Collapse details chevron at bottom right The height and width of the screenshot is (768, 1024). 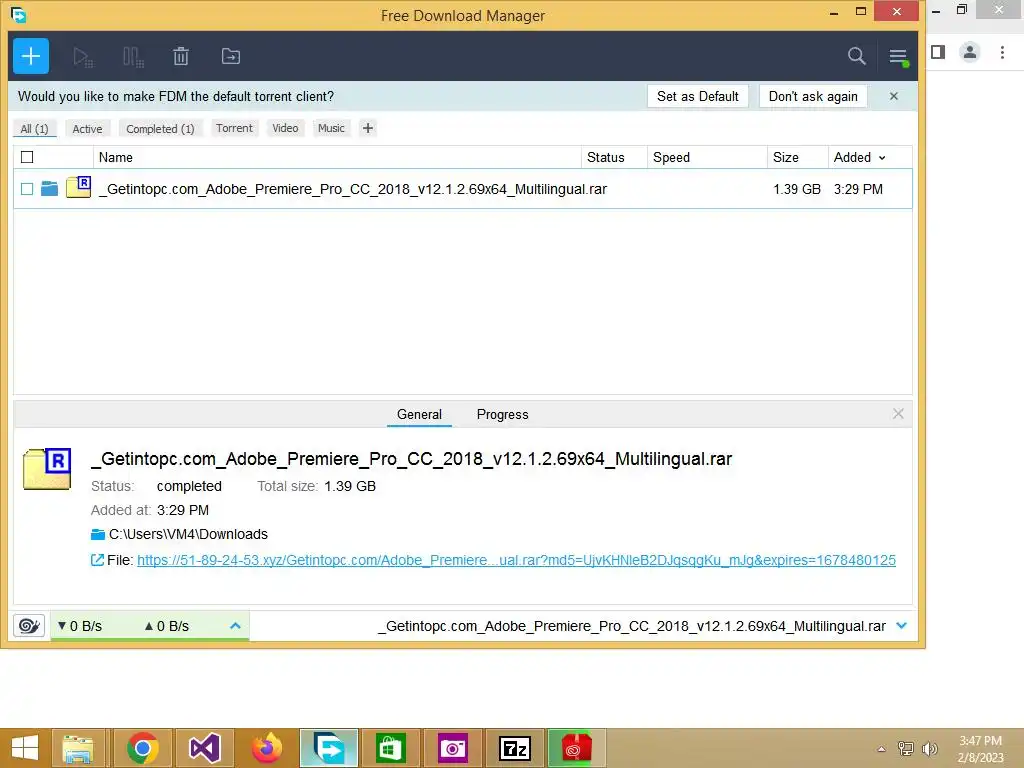coord(901,626)
